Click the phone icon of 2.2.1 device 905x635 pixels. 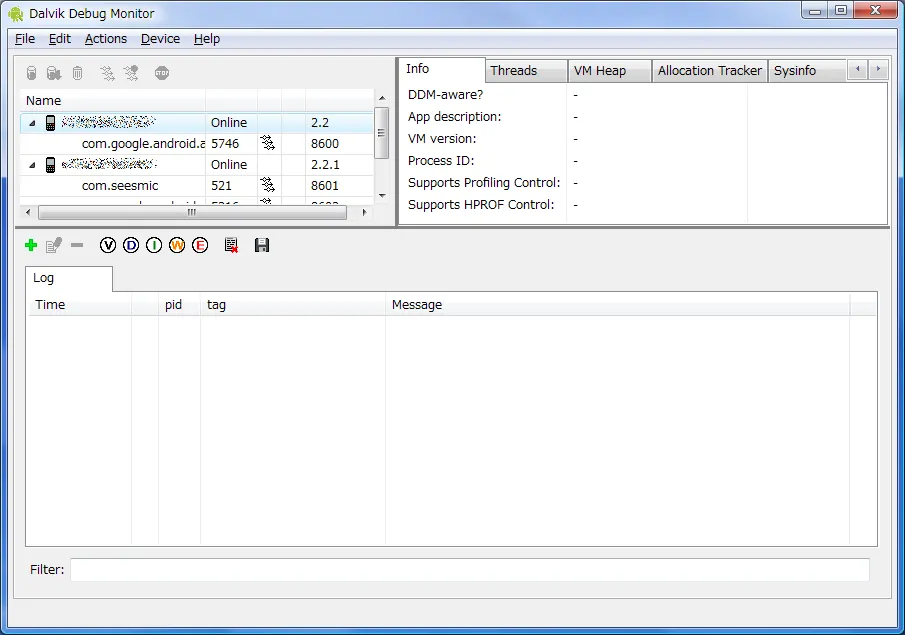tap(51, 165)
